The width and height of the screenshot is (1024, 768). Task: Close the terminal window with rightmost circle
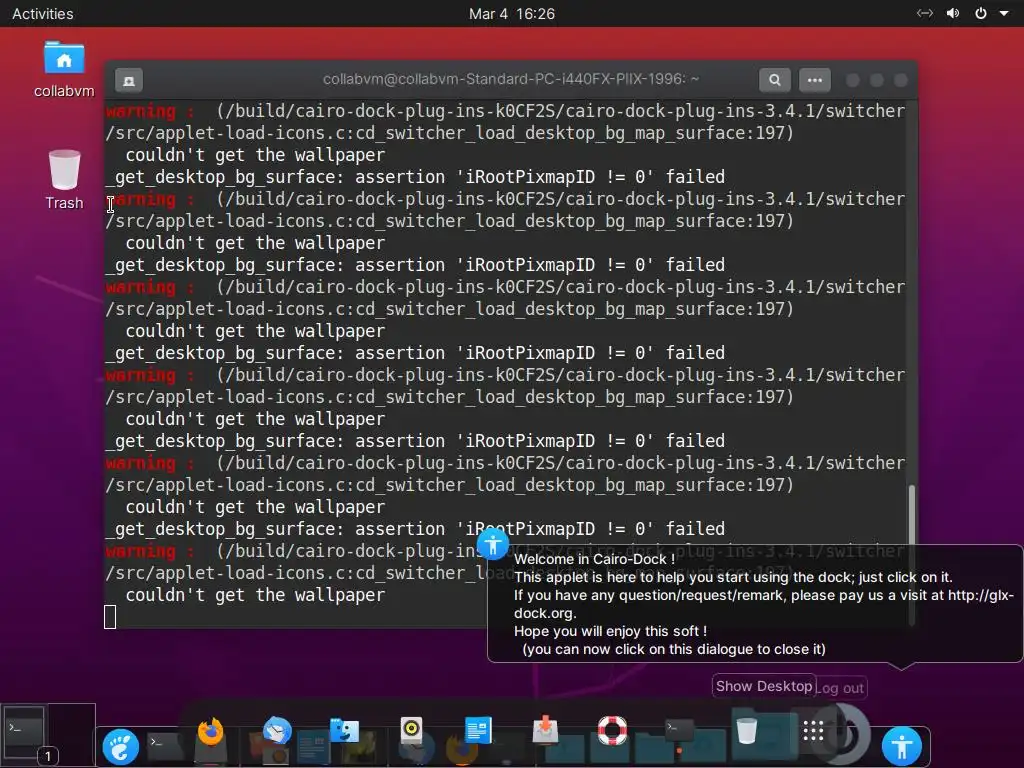coord(901,80)
